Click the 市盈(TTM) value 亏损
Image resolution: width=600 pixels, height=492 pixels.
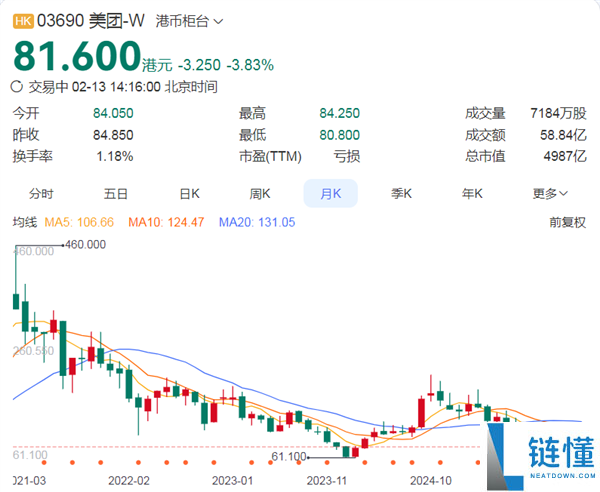click(347, 156)
